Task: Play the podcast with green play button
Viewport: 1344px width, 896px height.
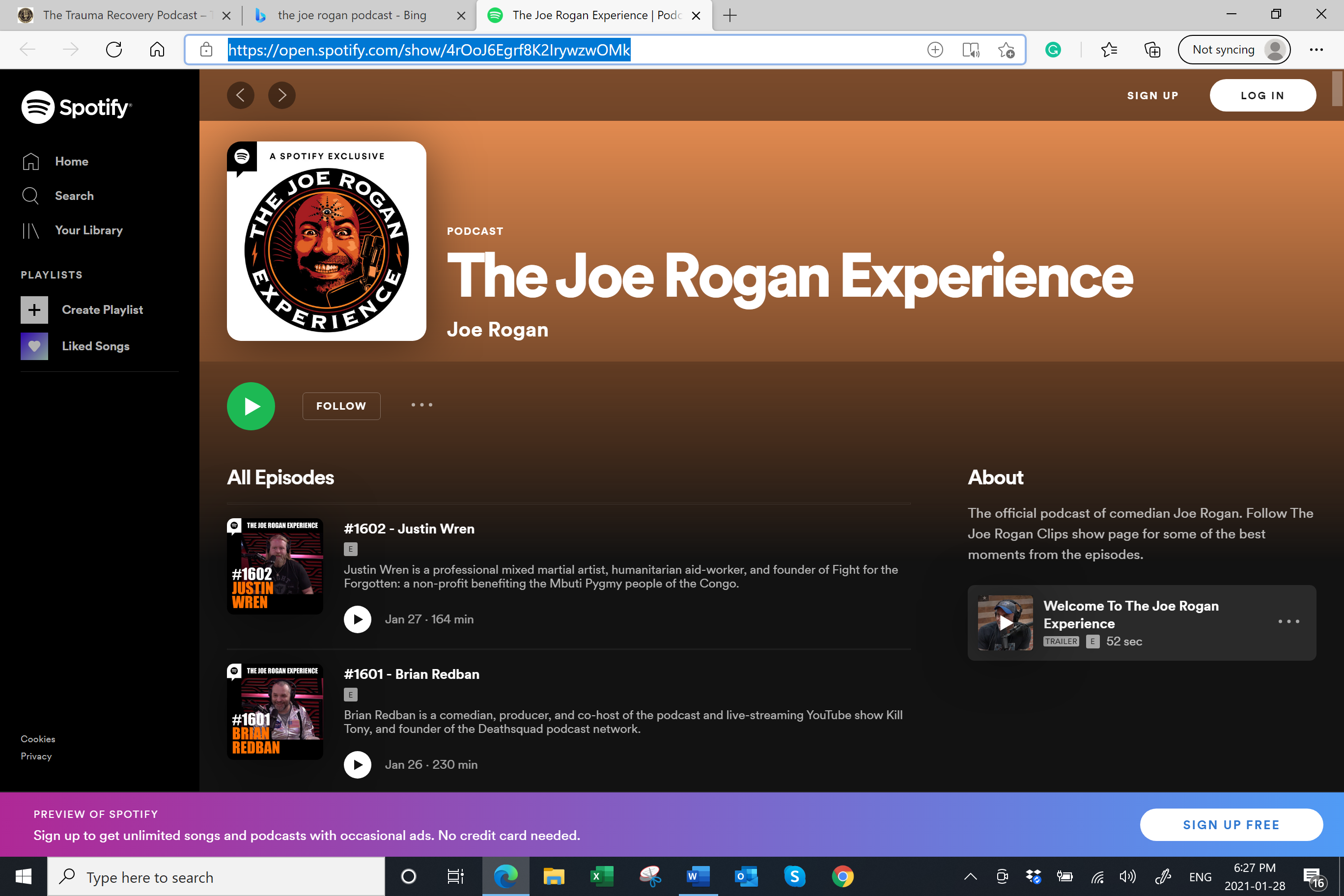Action: pos(251,406)
